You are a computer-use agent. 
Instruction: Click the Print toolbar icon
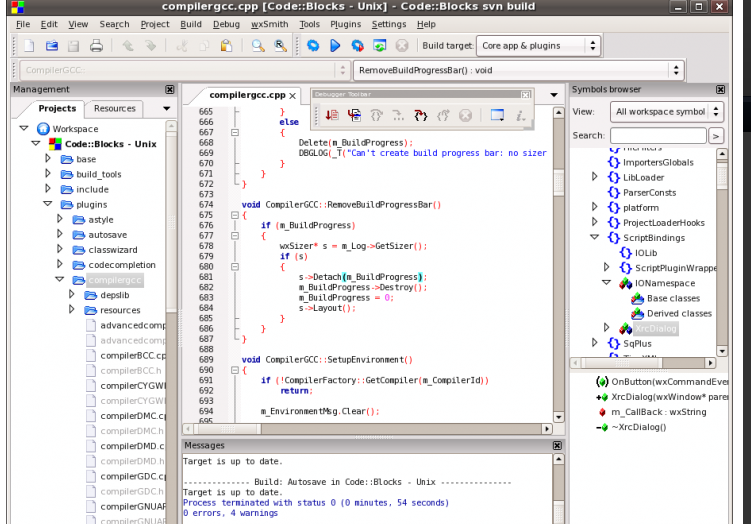96,46
